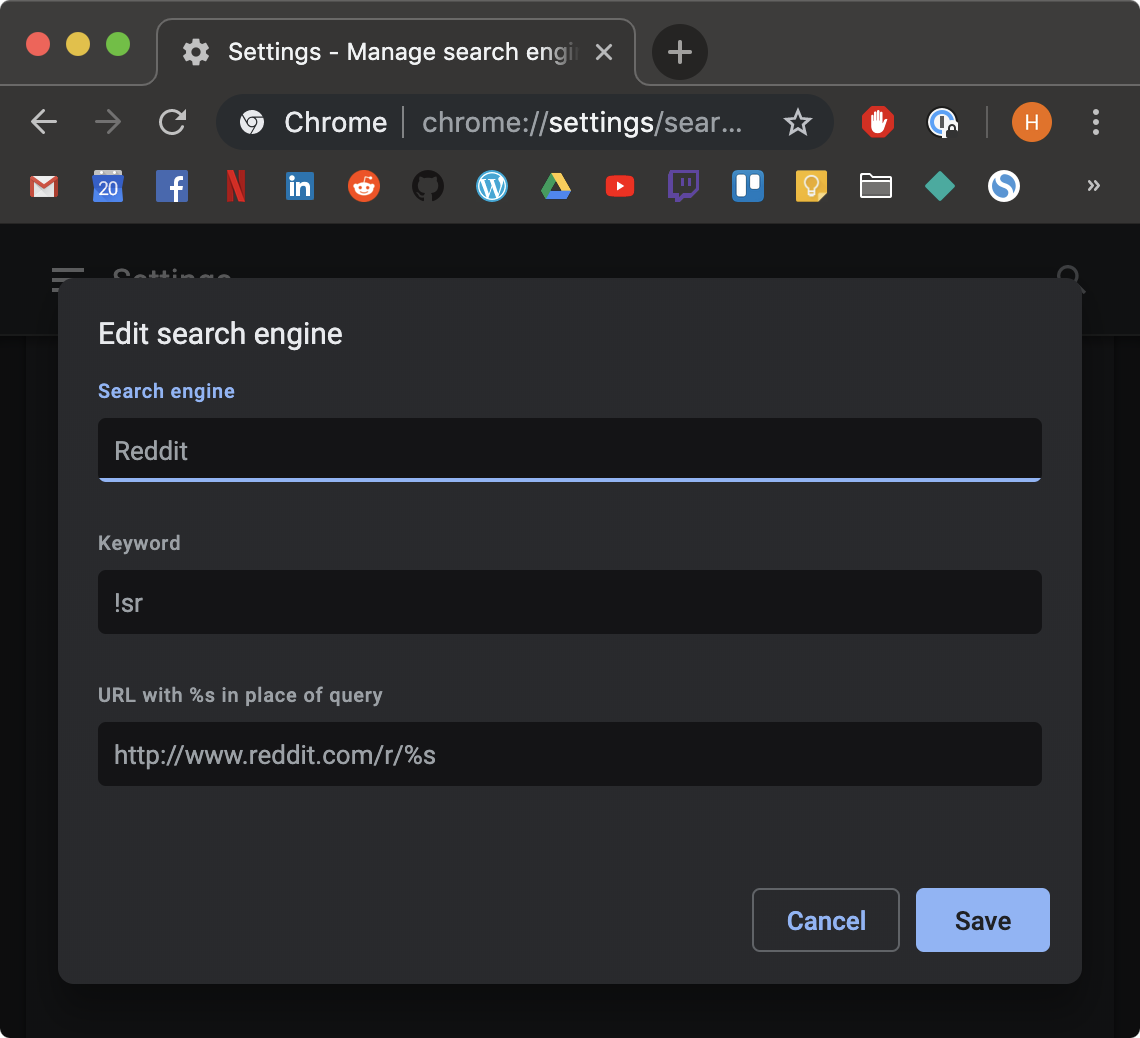The height and width of the screenshot is (1038, 1140).
Task: Open the YouTube bookmark
Action: (x=619, y=187)
